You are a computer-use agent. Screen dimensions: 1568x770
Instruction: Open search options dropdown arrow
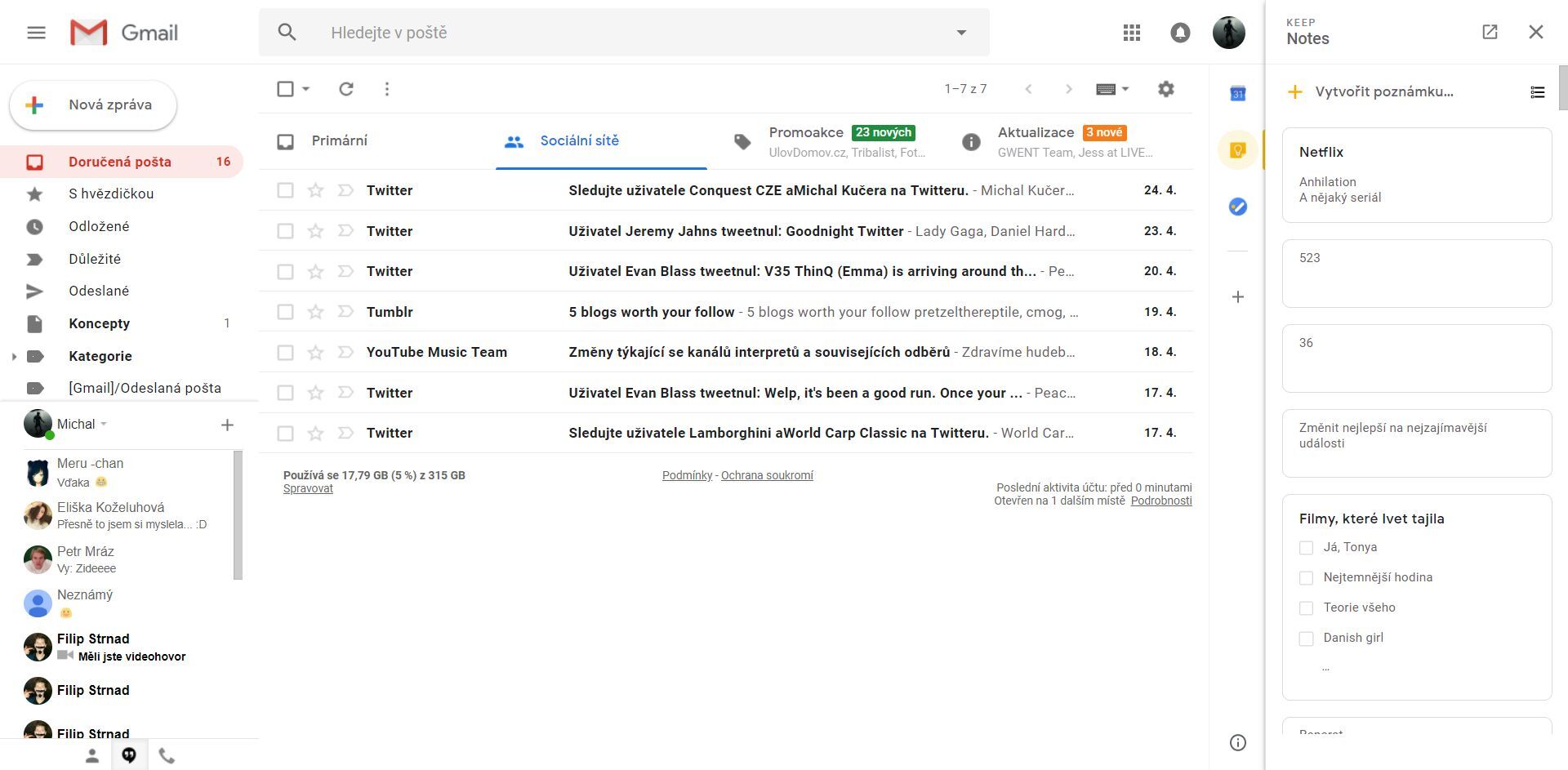point(961,32)
